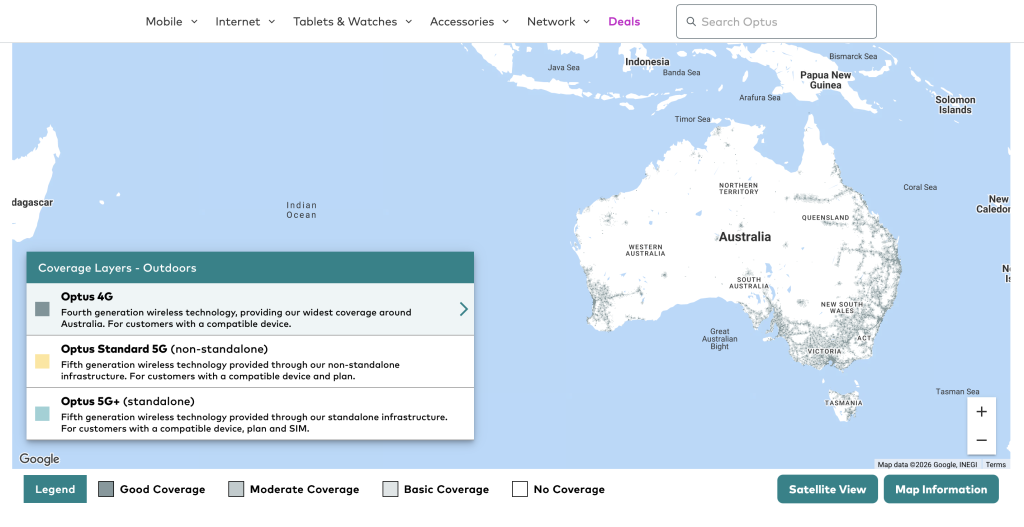Zoom out the map with minus button

(x=982, y=440)
